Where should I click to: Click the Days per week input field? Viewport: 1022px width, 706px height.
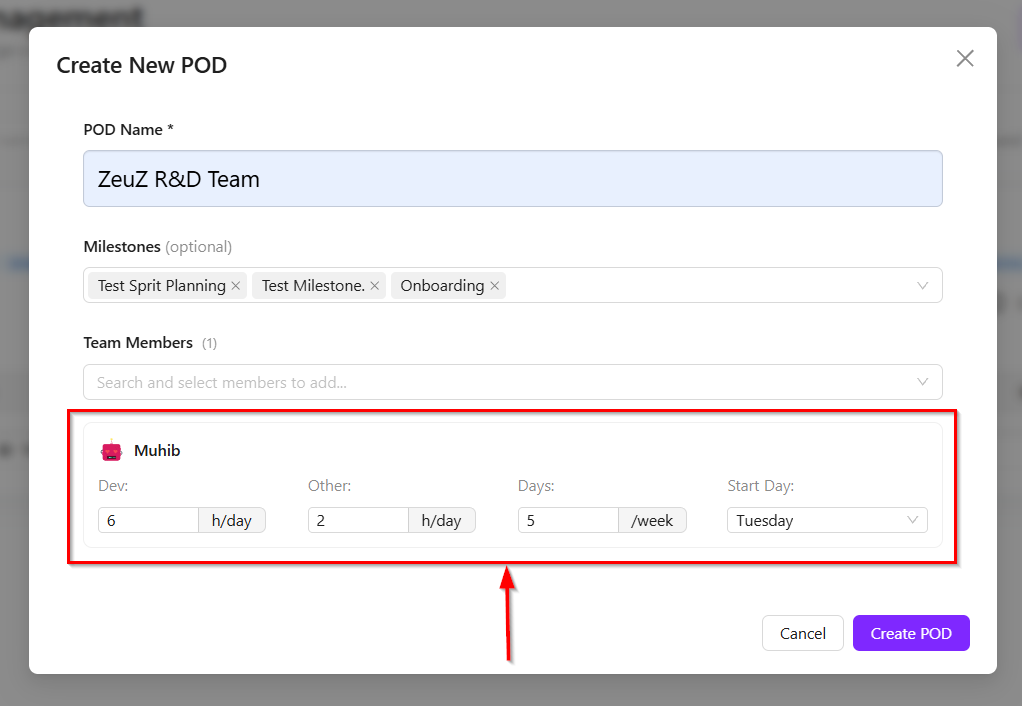coord(568,520)
